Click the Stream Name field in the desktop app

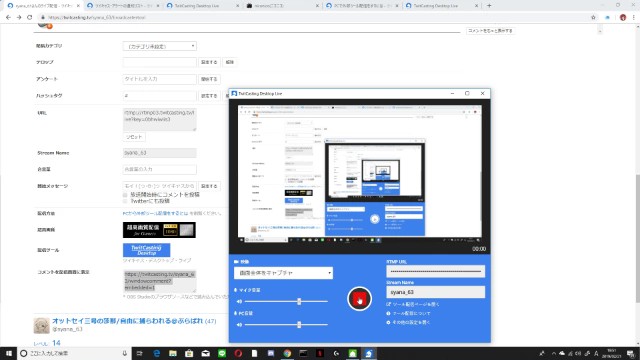[436, 292]
